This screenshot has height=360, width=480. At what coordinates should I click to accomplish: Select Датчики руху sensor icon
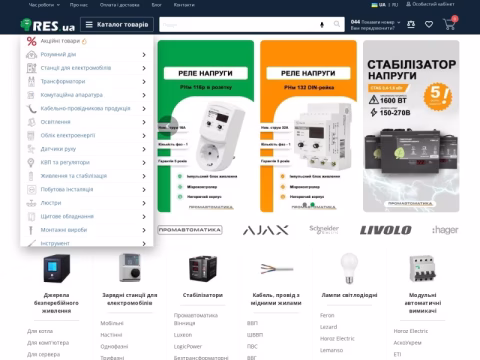(x=31, y=149)
